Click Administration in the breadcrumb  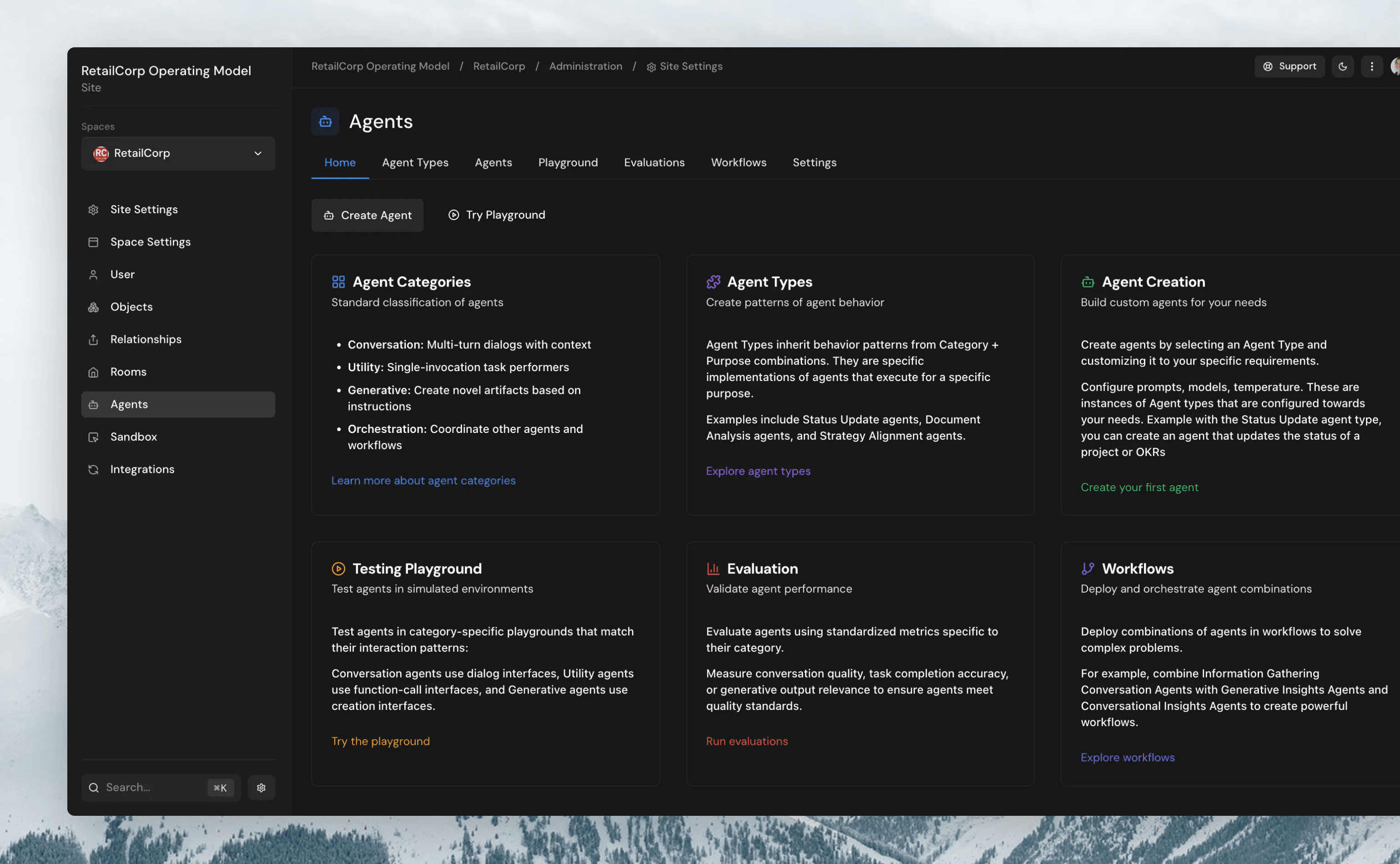click(585, 66)
